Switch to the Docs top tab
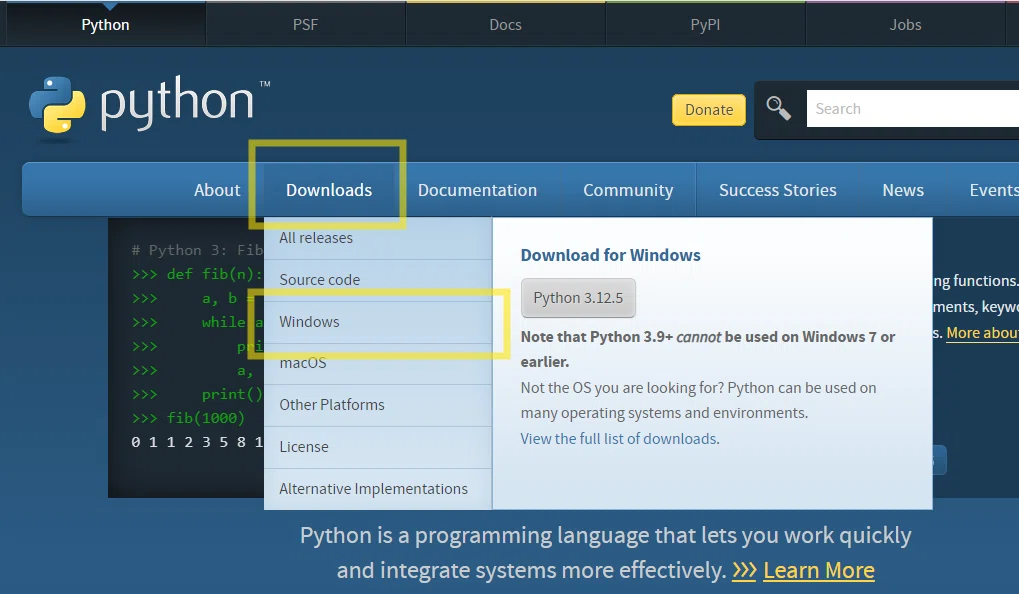 (x=506, y=25)
